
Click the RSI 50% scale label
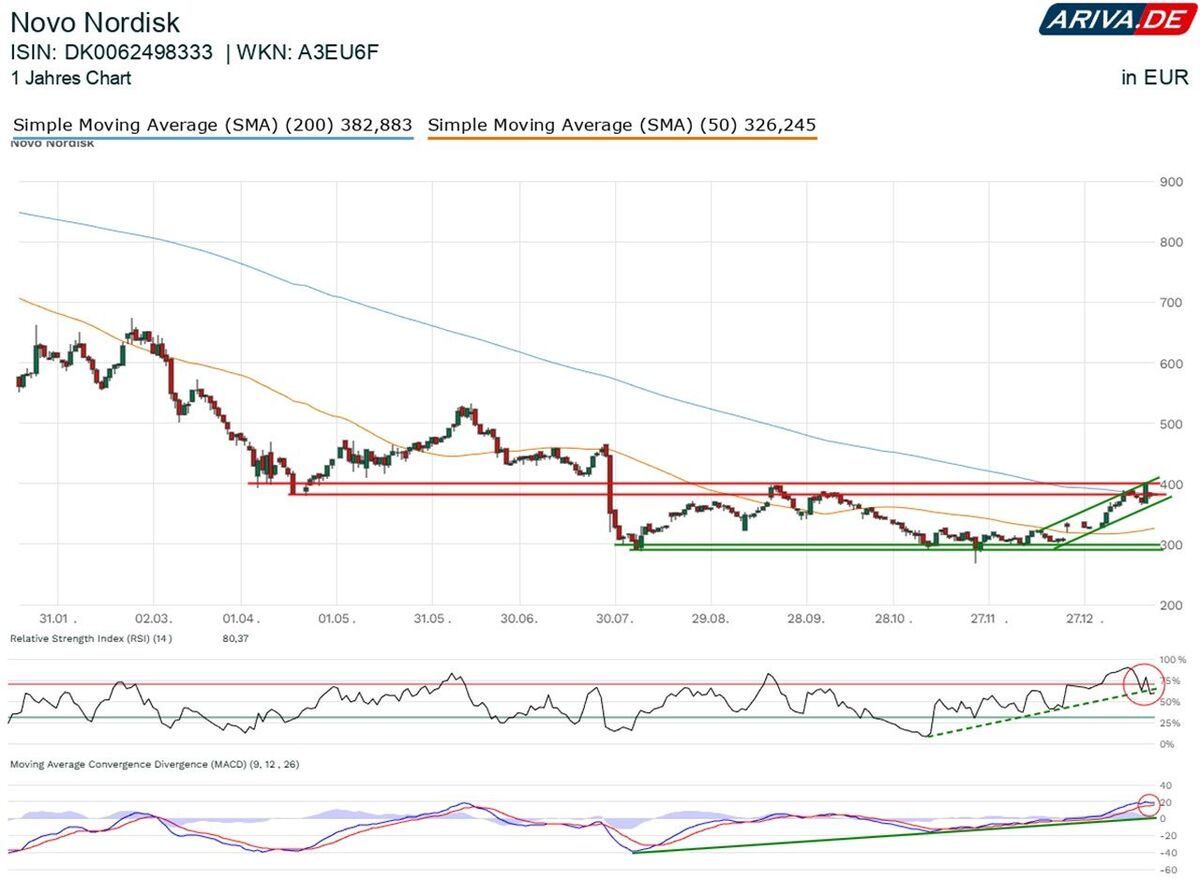pyautogui.click(x=1172, y=702)
